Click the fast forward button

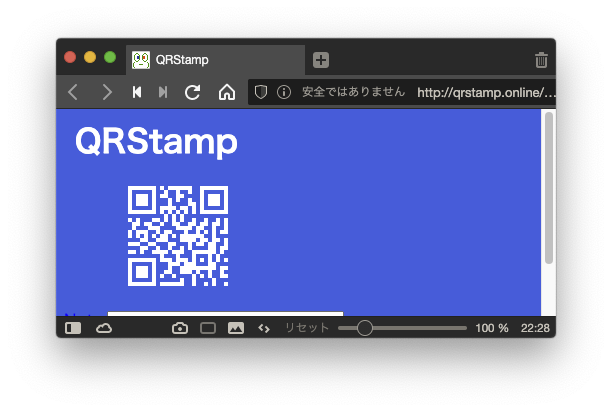click(163, 92)
